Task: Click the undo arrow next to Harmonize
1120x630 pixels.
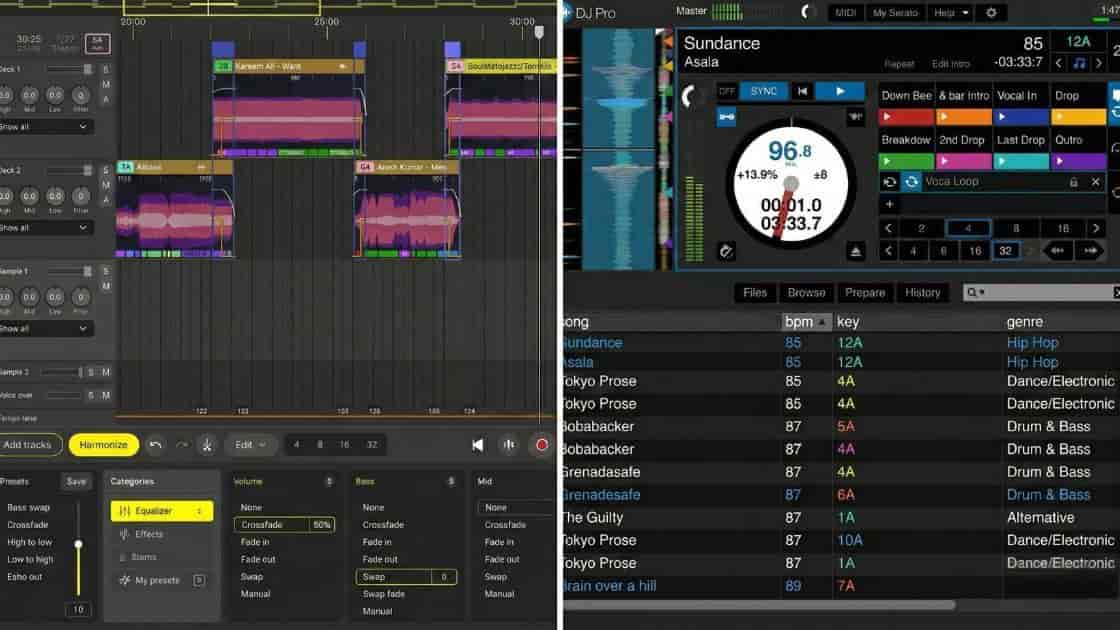Action: 156,444
